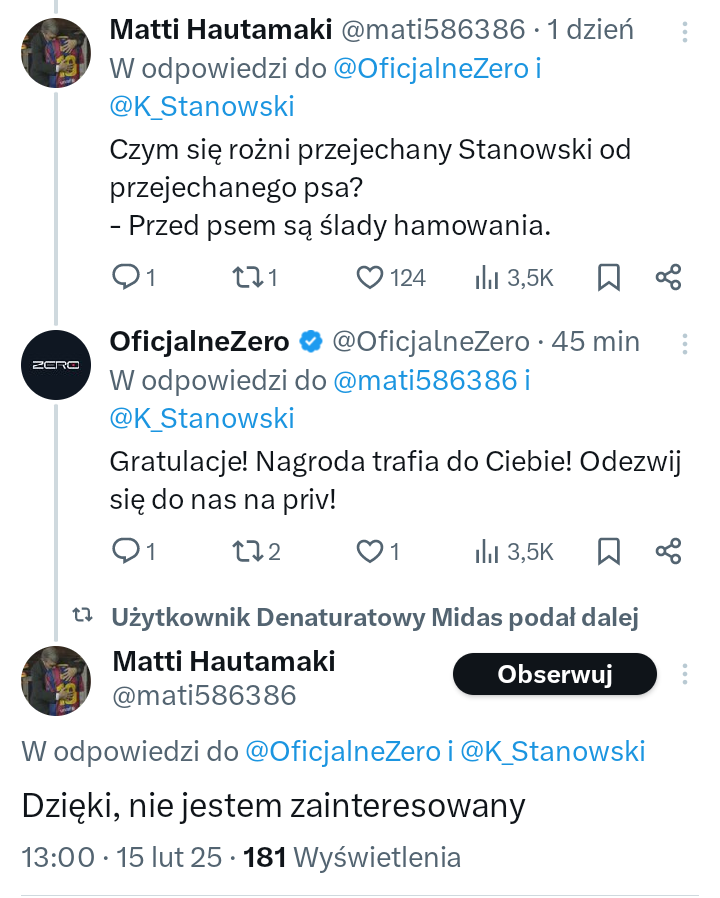720x898 pixels.
Task: View analytics of OficjalneZero's tweet
Action: coord(514,550)
